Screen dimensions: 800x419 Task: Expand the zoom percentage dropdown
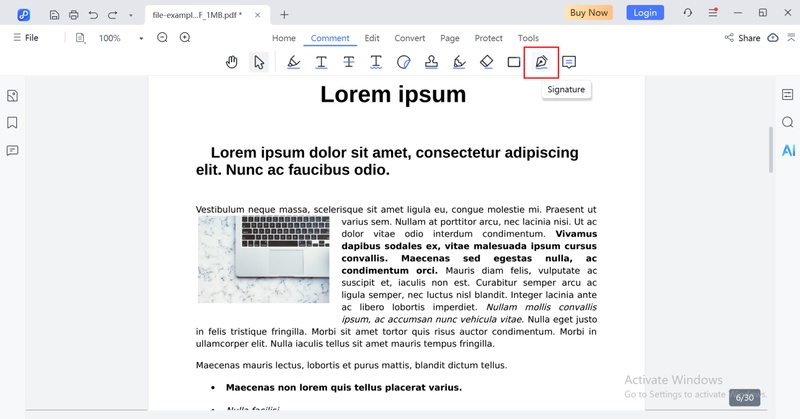(141, 38)
